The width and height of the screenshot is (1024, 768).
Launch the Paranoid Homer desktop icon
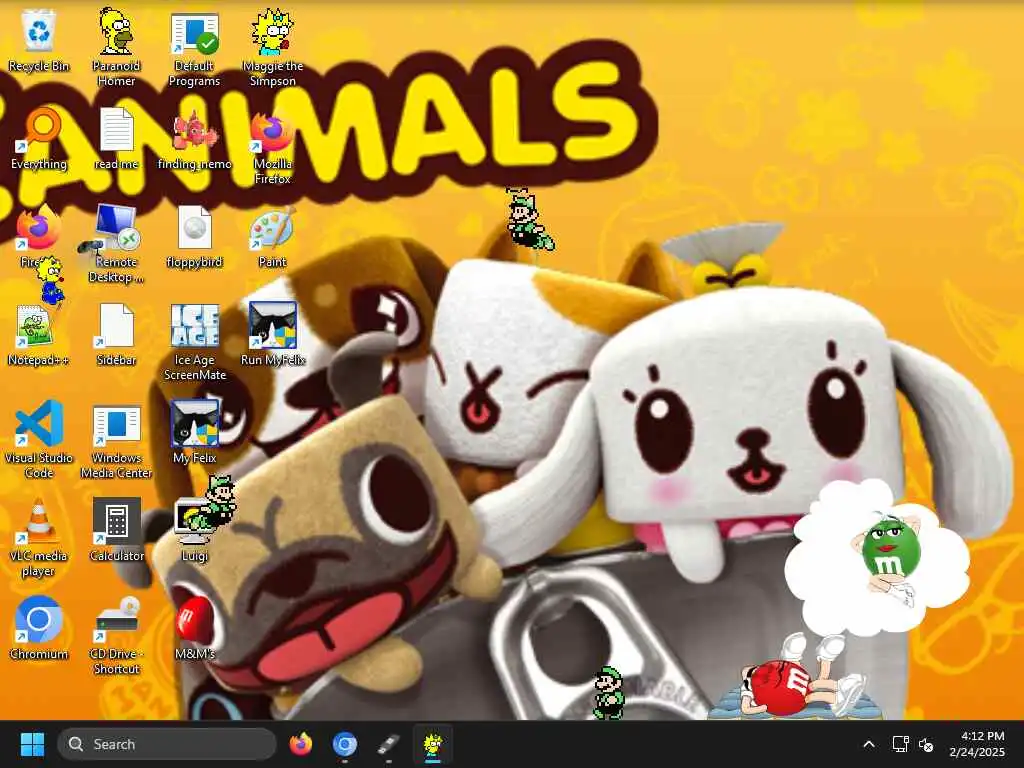[116, 47]
